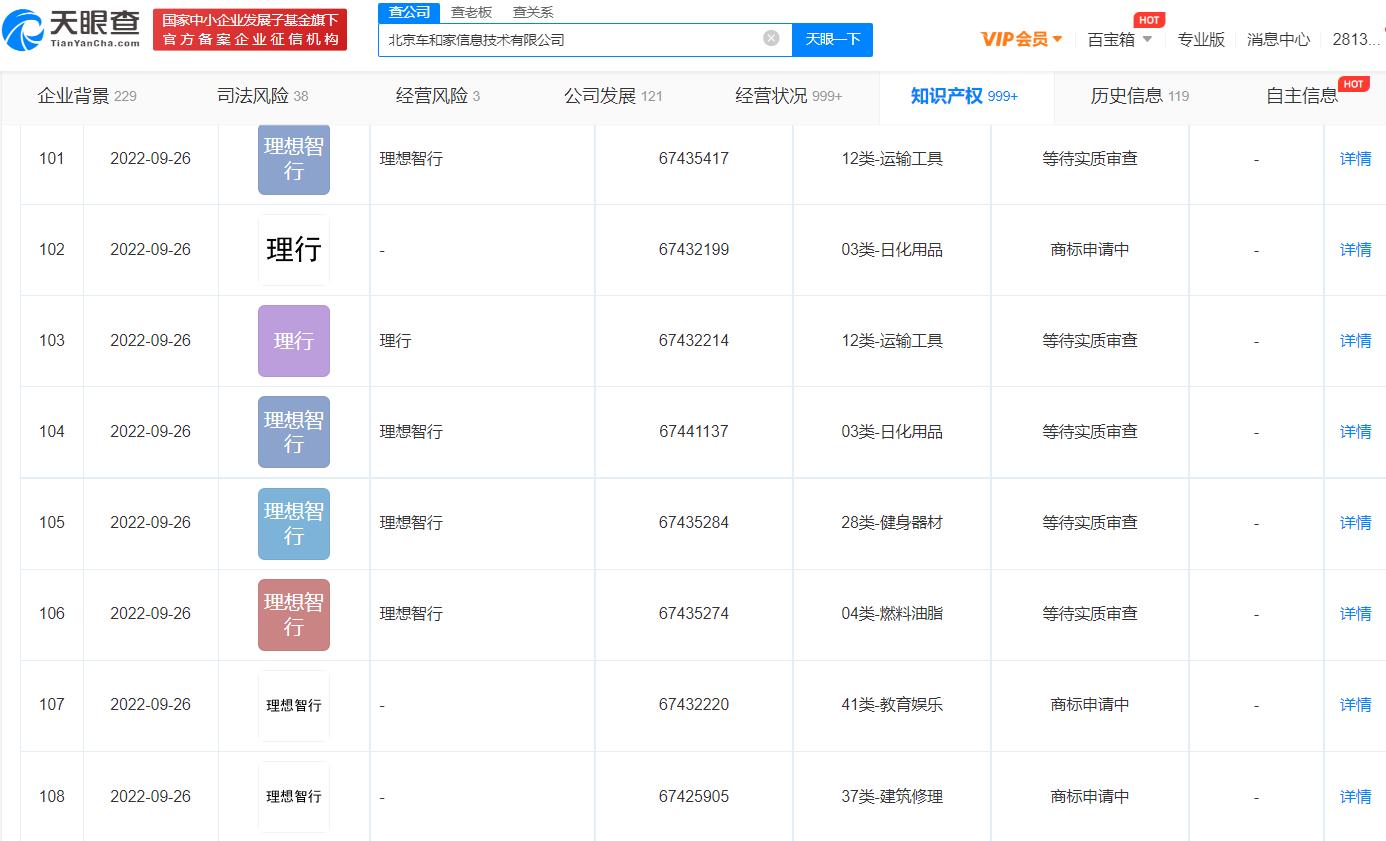Click trademark image in row 107

(294, 705)
